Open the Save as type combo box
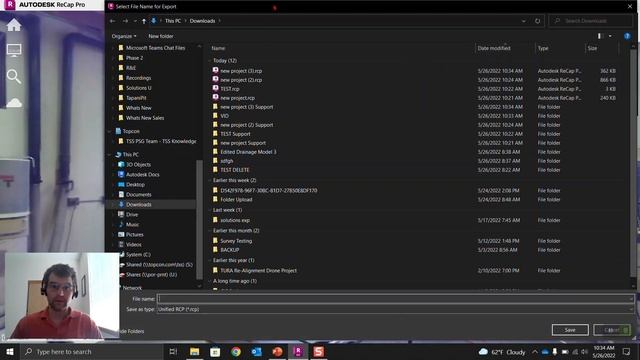Viewport: 640px width, 360px height. (395, 309)
